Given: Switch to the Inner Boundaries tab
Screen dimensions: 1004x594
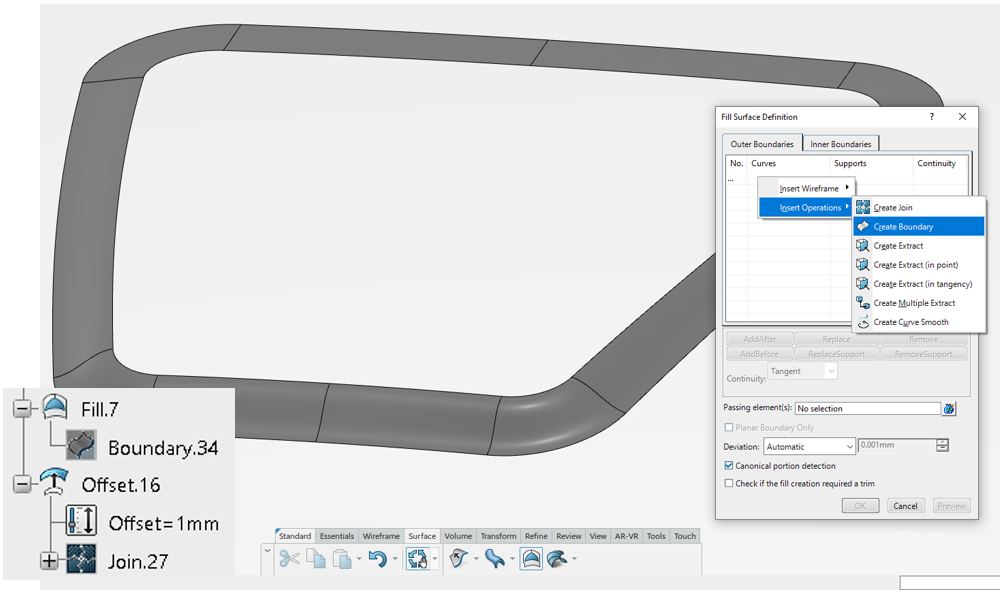Looking at the screenshot, I should pyautogui.click(x=841, y=144).
